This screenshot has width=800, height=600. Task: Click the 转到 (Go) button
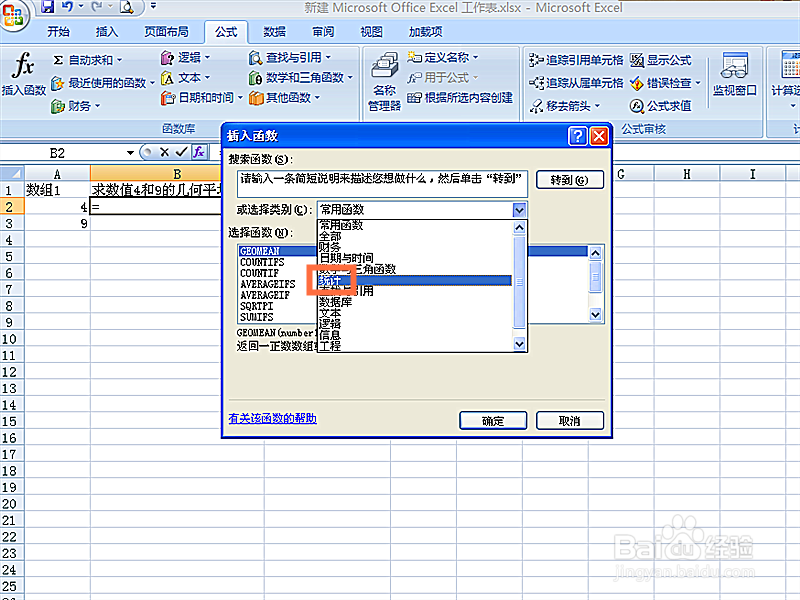pos(569,180)
